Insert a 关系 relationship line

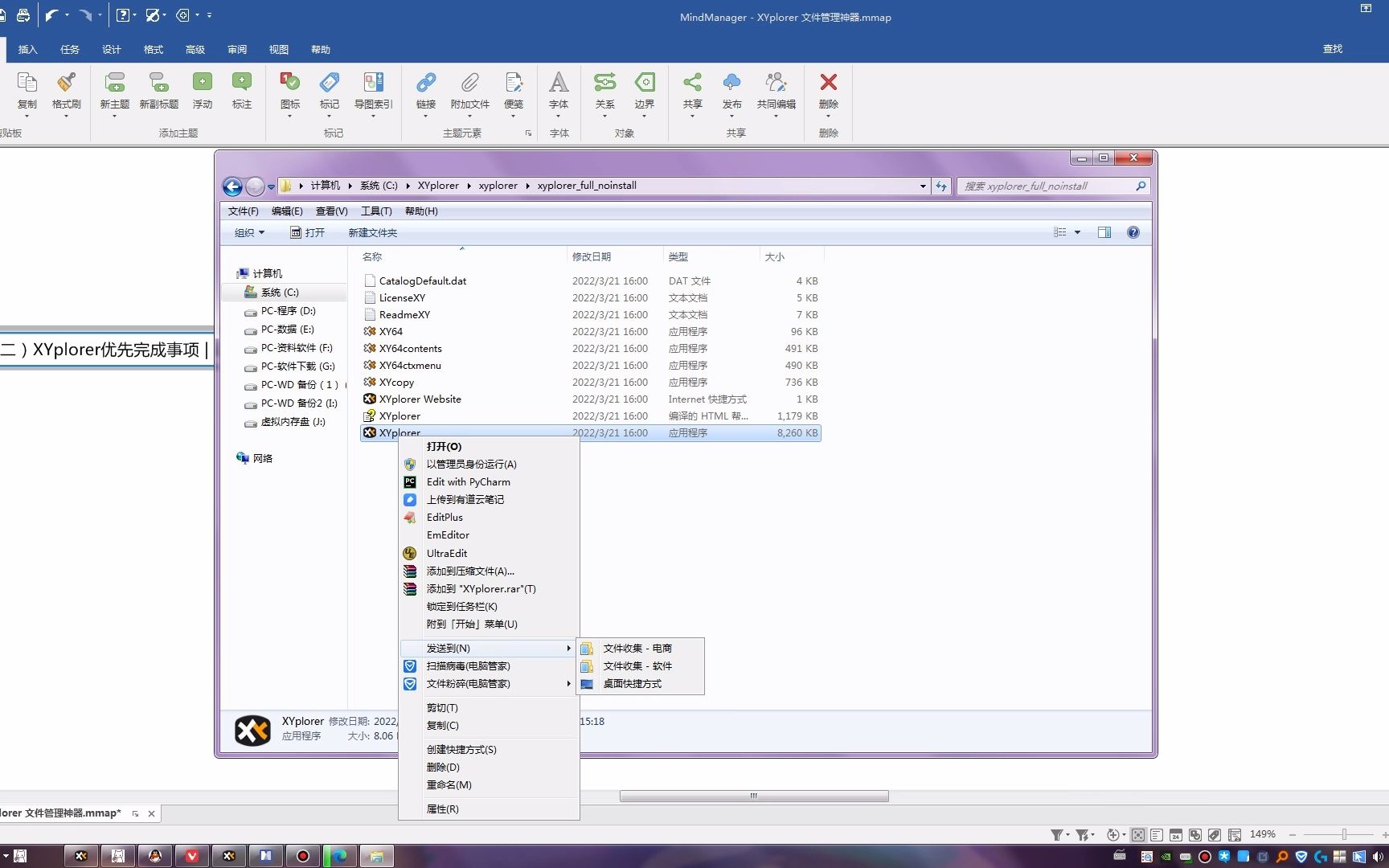point(605,83)
